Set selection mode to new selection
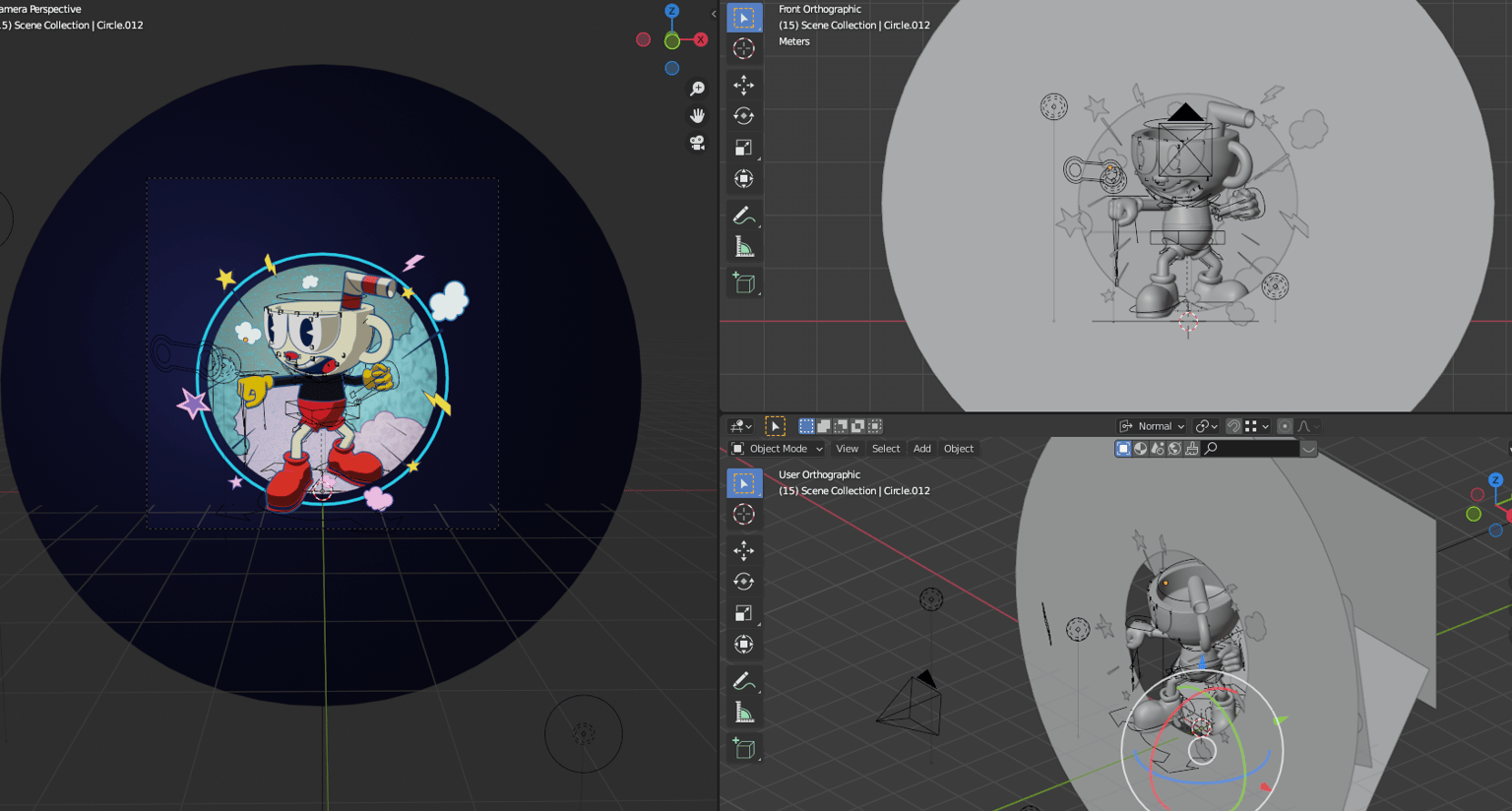Viewport: 1512px width, 811px height. pyautogui.click(x=806, y=426)
